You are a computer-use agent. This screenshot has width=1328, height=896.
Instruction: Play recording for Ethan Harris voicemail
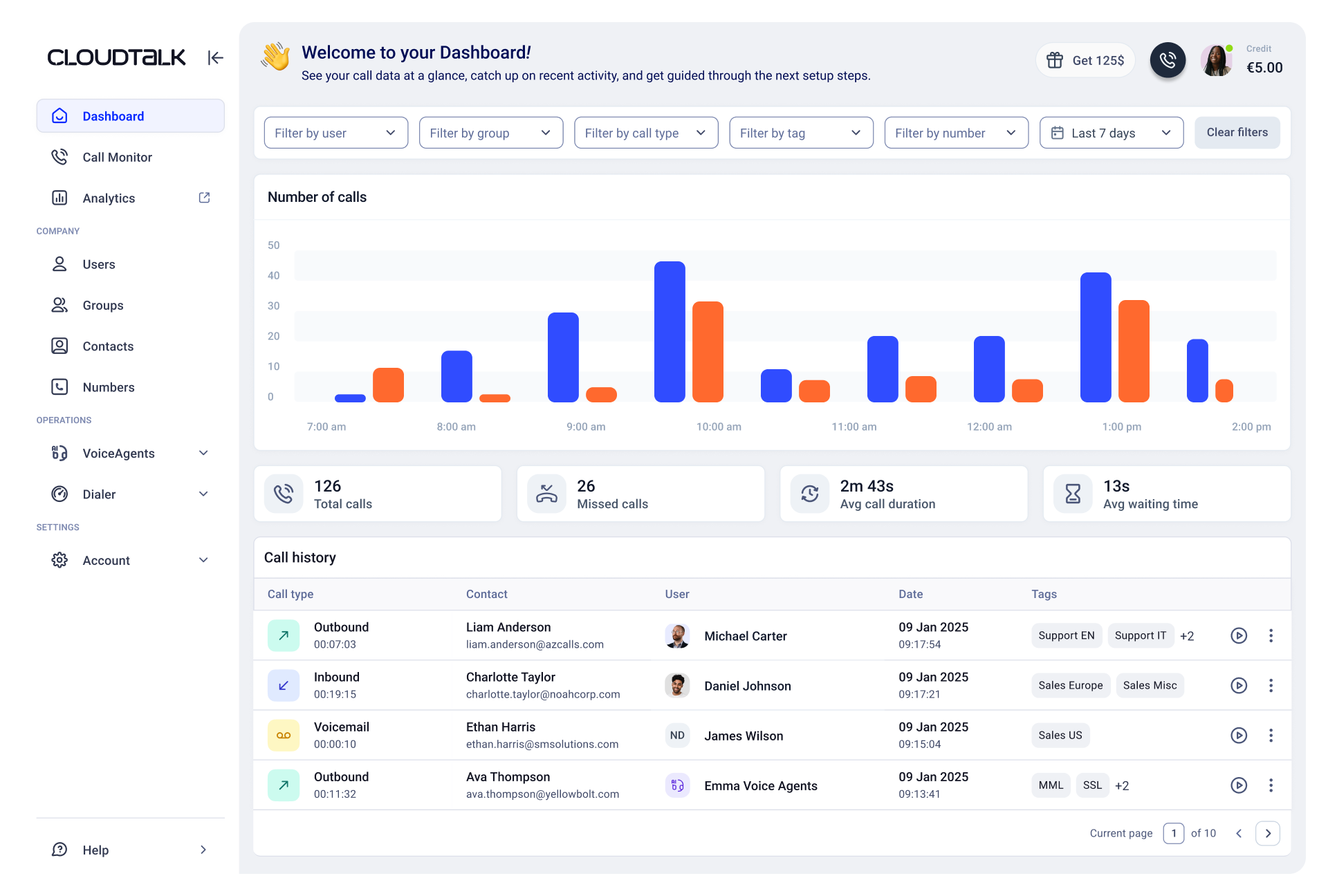[1238, 735]
